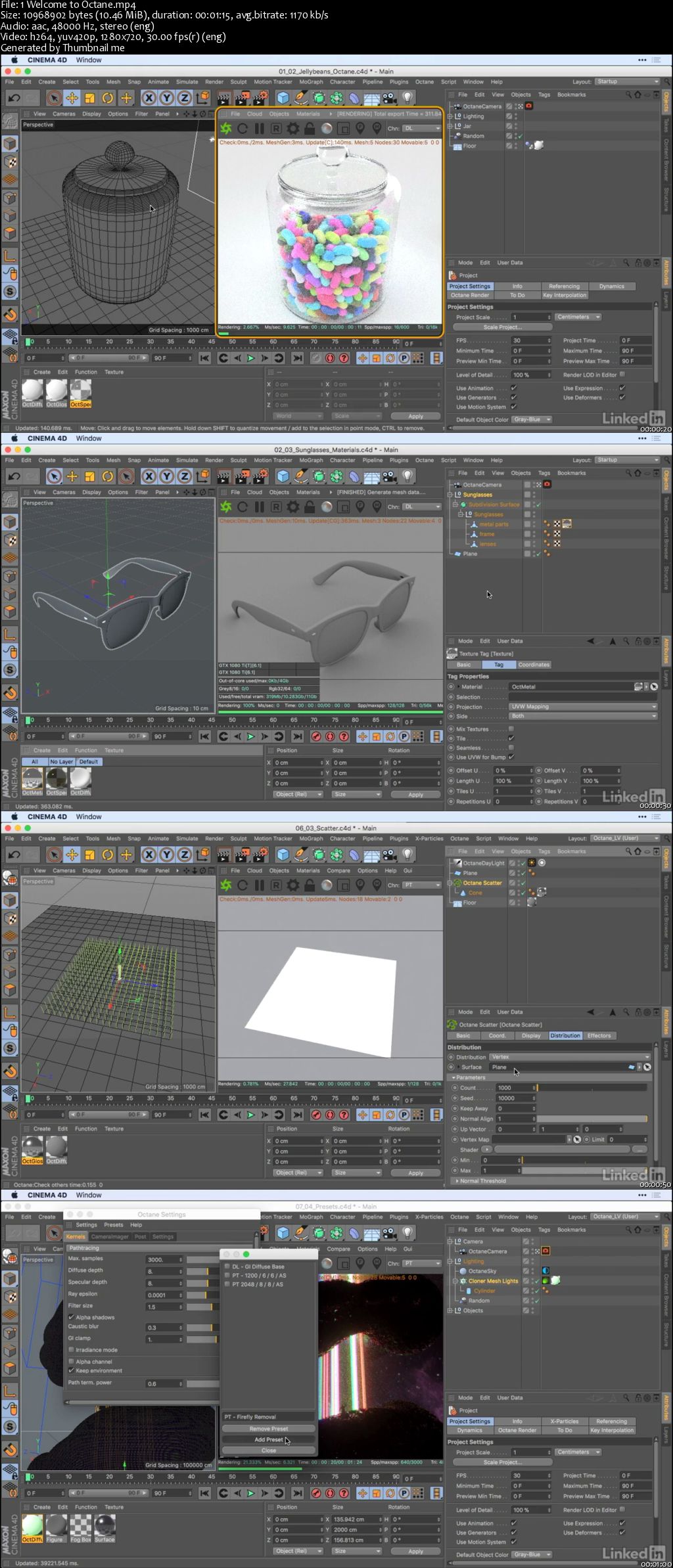This screenshot has height=1568, width=673.
Task: Open edit render settings icon in Scatter window
Action: tap(261, 855)
